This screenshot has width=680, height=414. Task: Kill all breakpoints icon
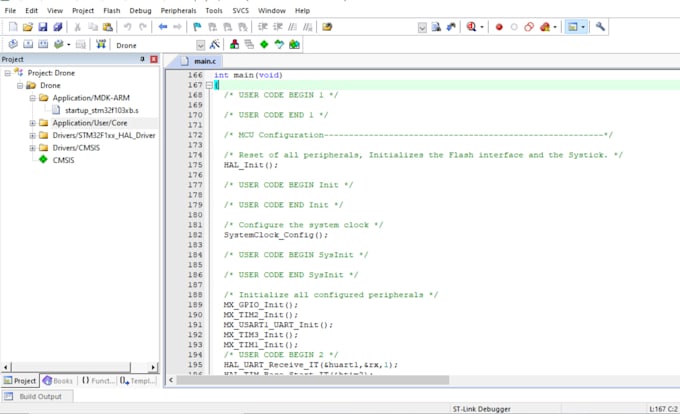[545, 27]
